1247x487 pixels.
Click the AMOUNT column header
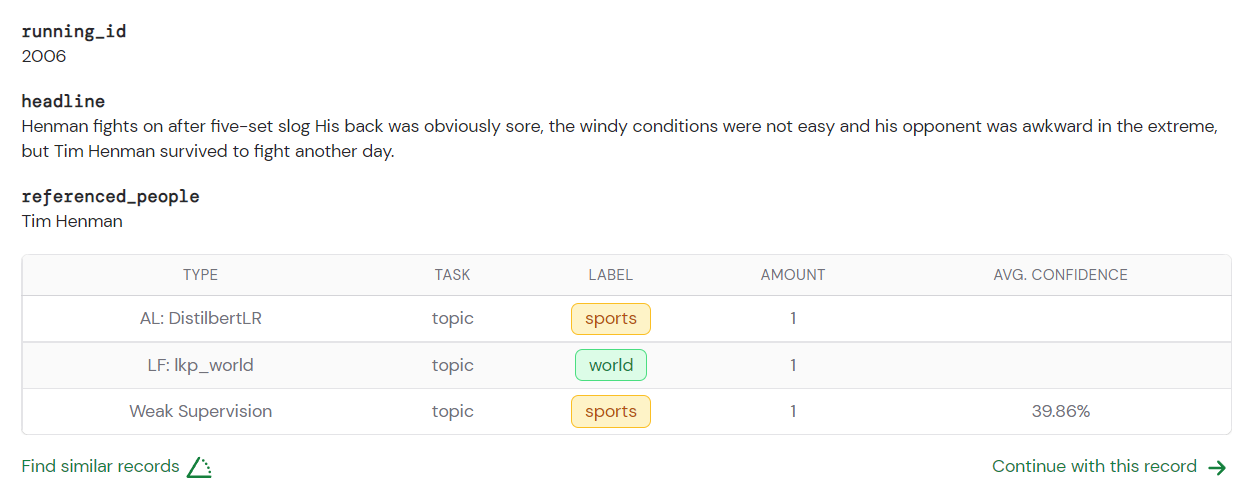[793, 275]
